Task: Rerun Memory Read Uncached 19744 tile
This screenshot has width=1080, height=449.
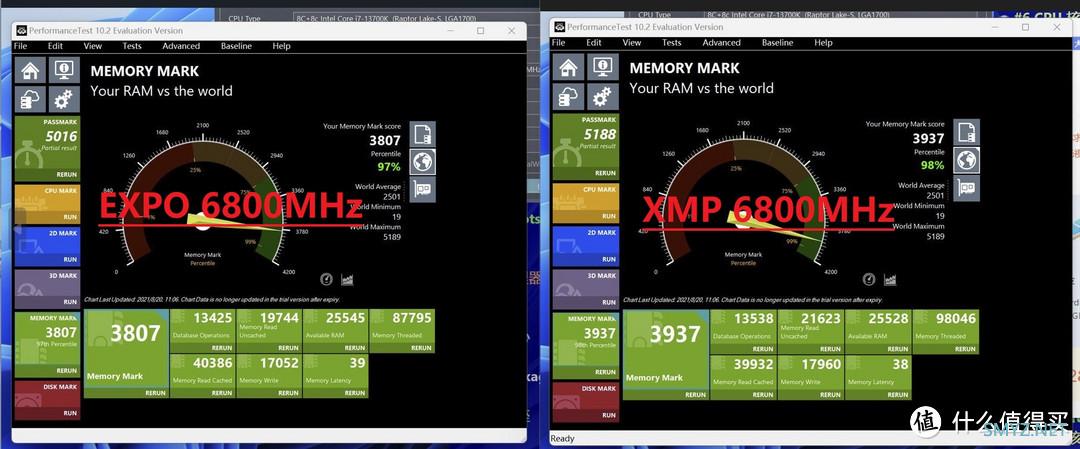Action: (288, 348)
